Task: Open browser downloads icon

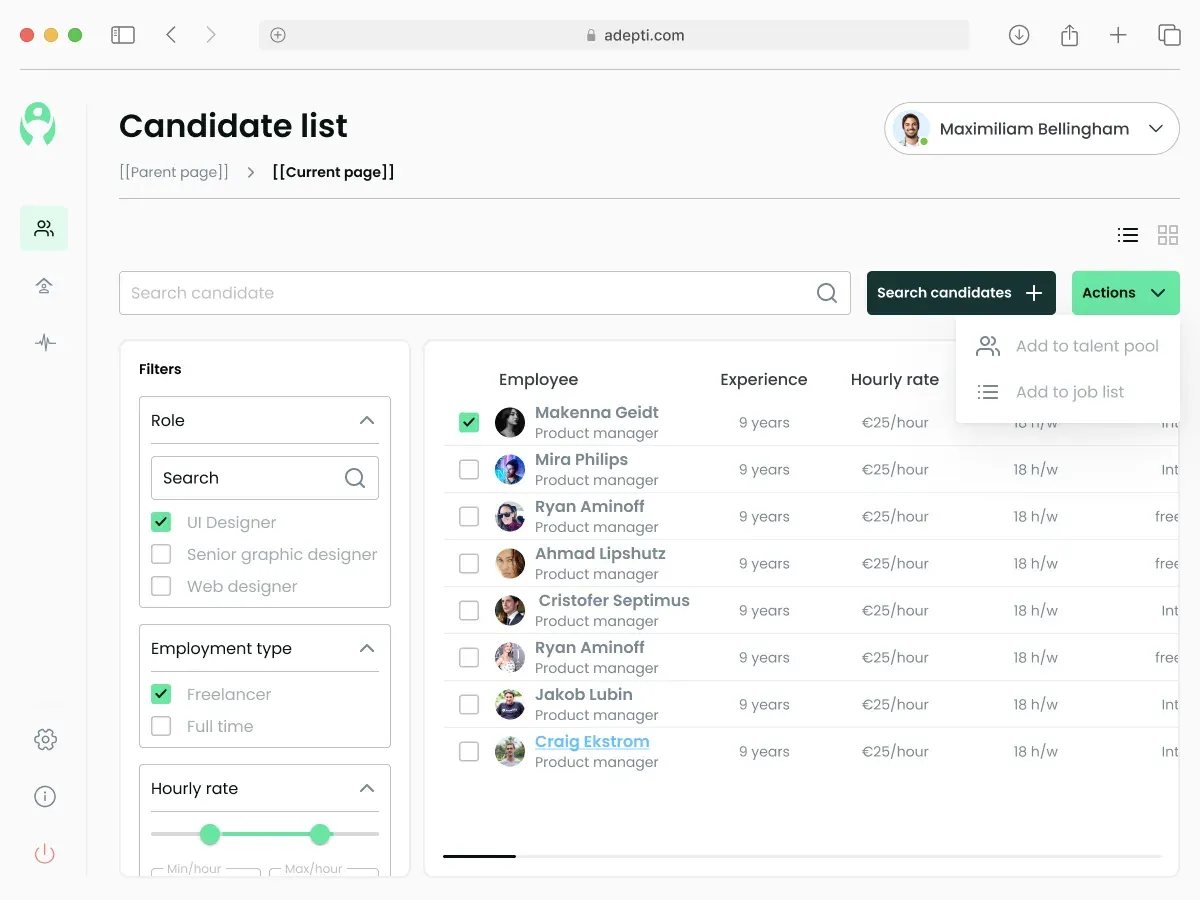Action: tap(1019, 35)
